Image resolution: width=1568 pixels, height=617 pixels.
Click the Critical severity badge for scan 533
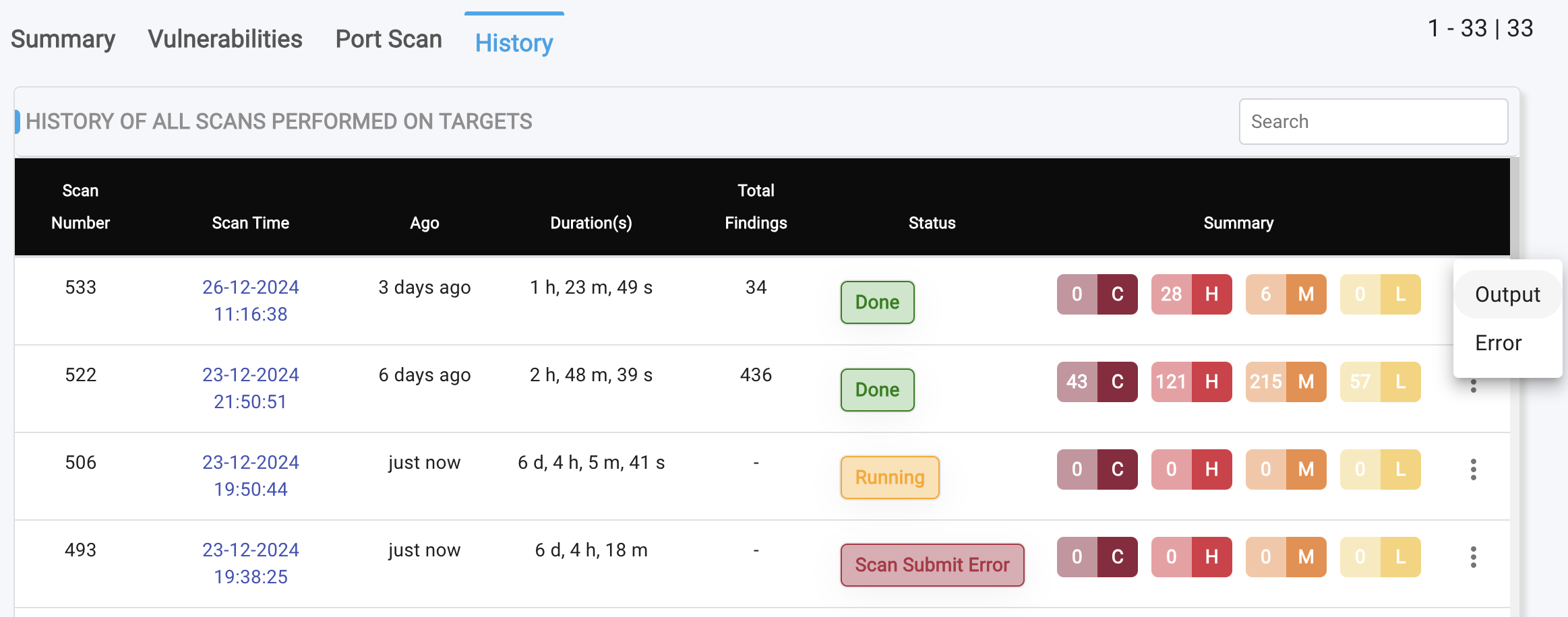coord(1097,294)
